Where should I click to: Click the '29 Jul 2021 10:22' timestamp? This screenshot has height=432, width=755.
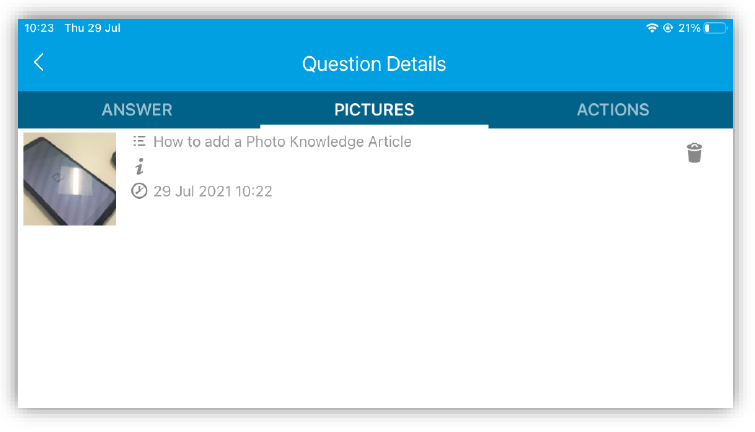[x=212, y=191]
